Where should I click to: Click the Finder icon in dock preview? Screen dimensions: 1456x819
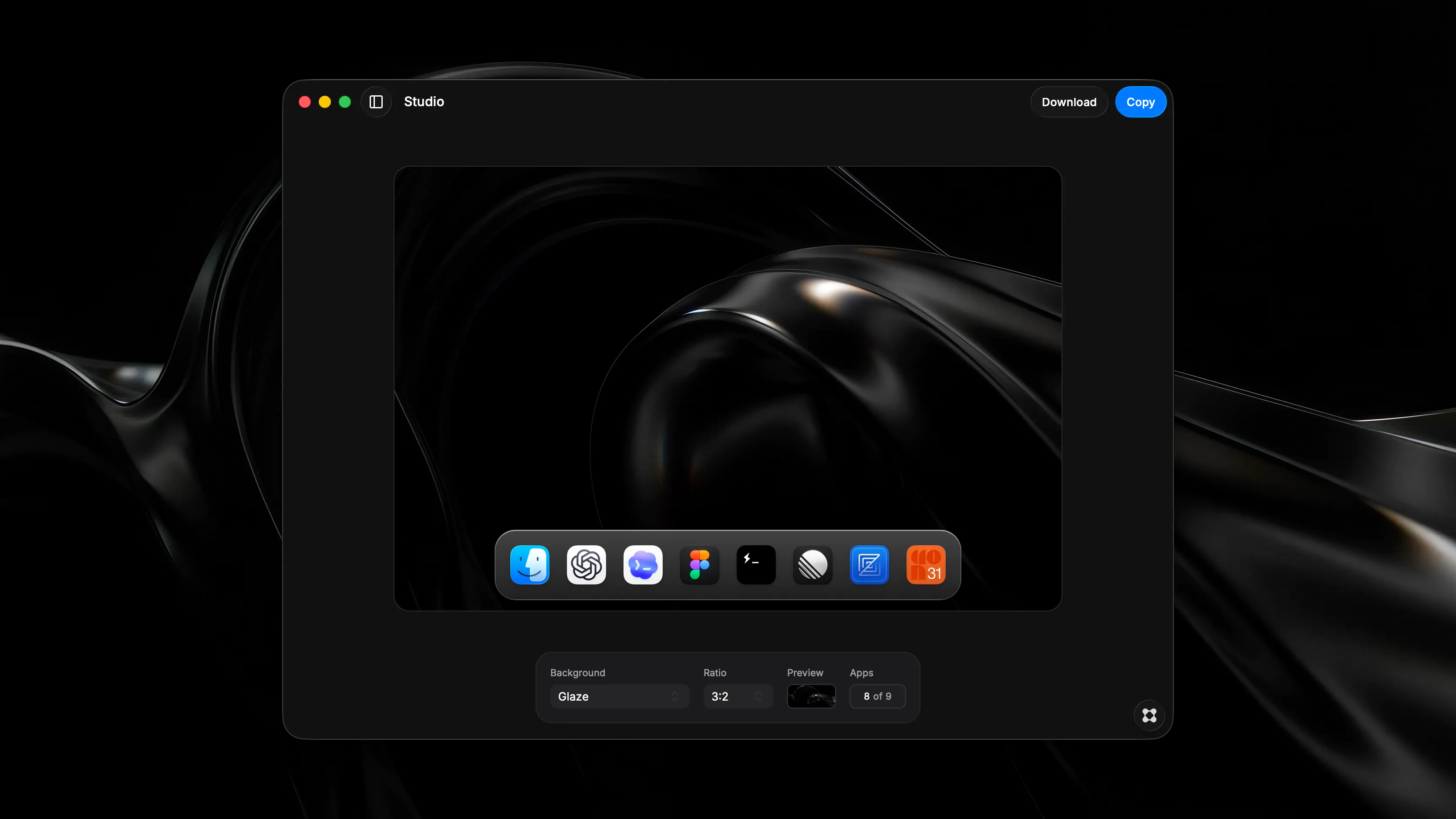coord(529,564)
